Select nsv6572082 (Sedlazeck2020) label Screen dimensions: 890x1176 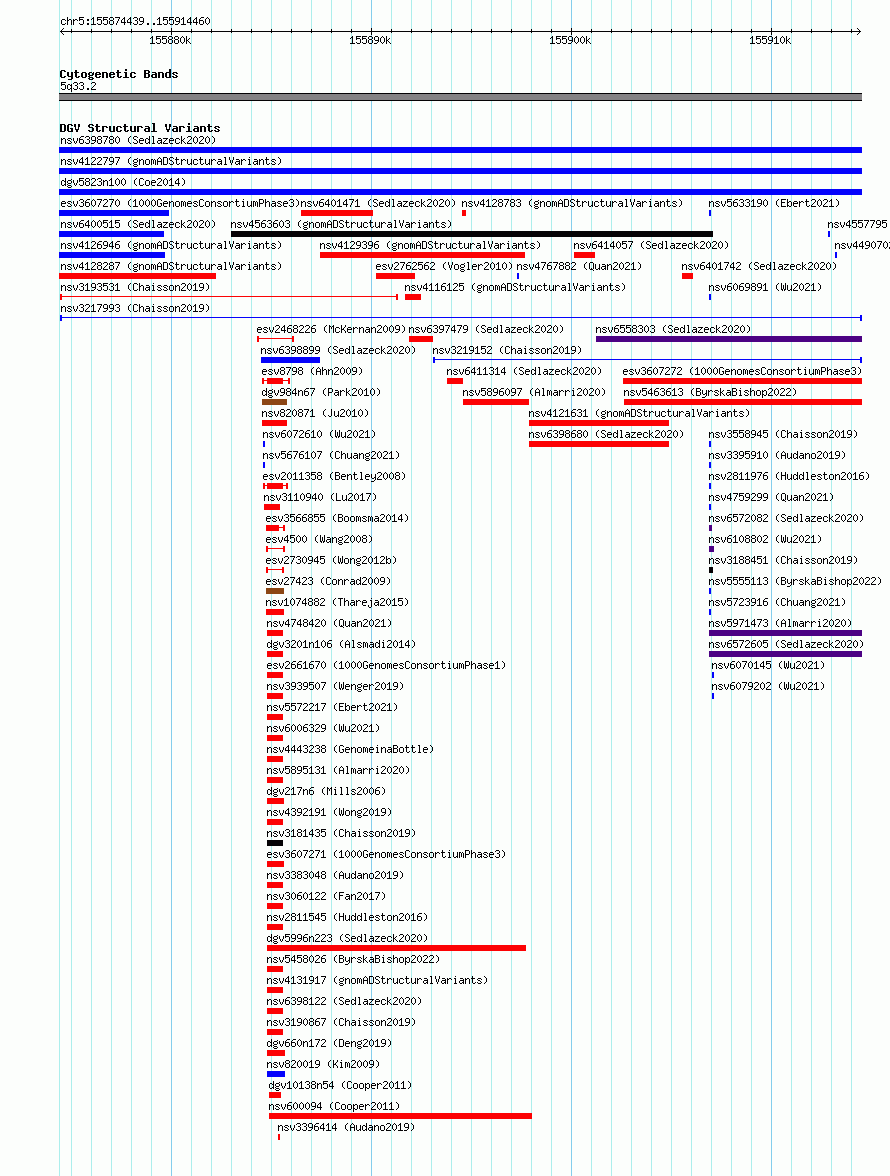click(x=786, y=518)
